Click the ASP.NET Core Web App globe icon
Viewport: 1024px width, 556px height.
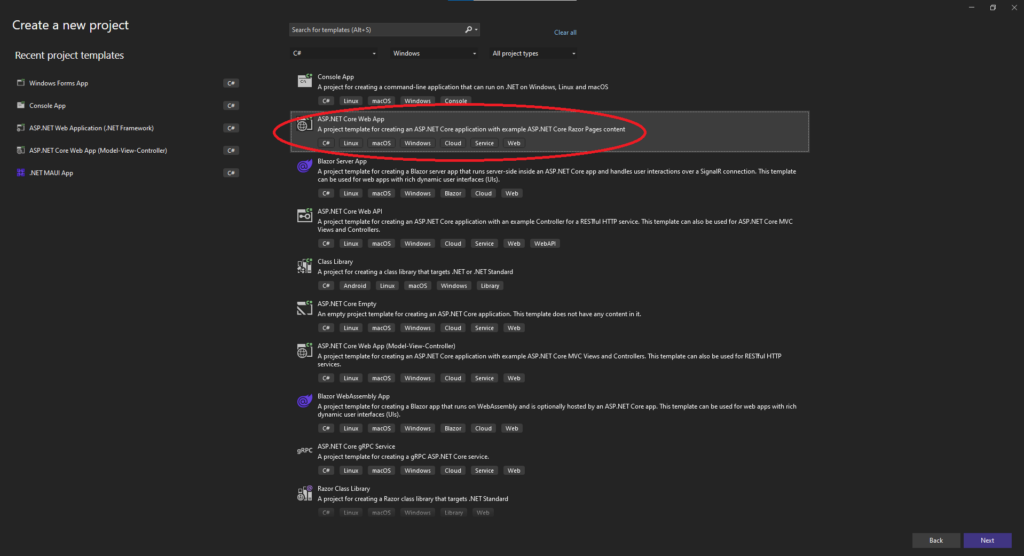[x=304, y=124]
